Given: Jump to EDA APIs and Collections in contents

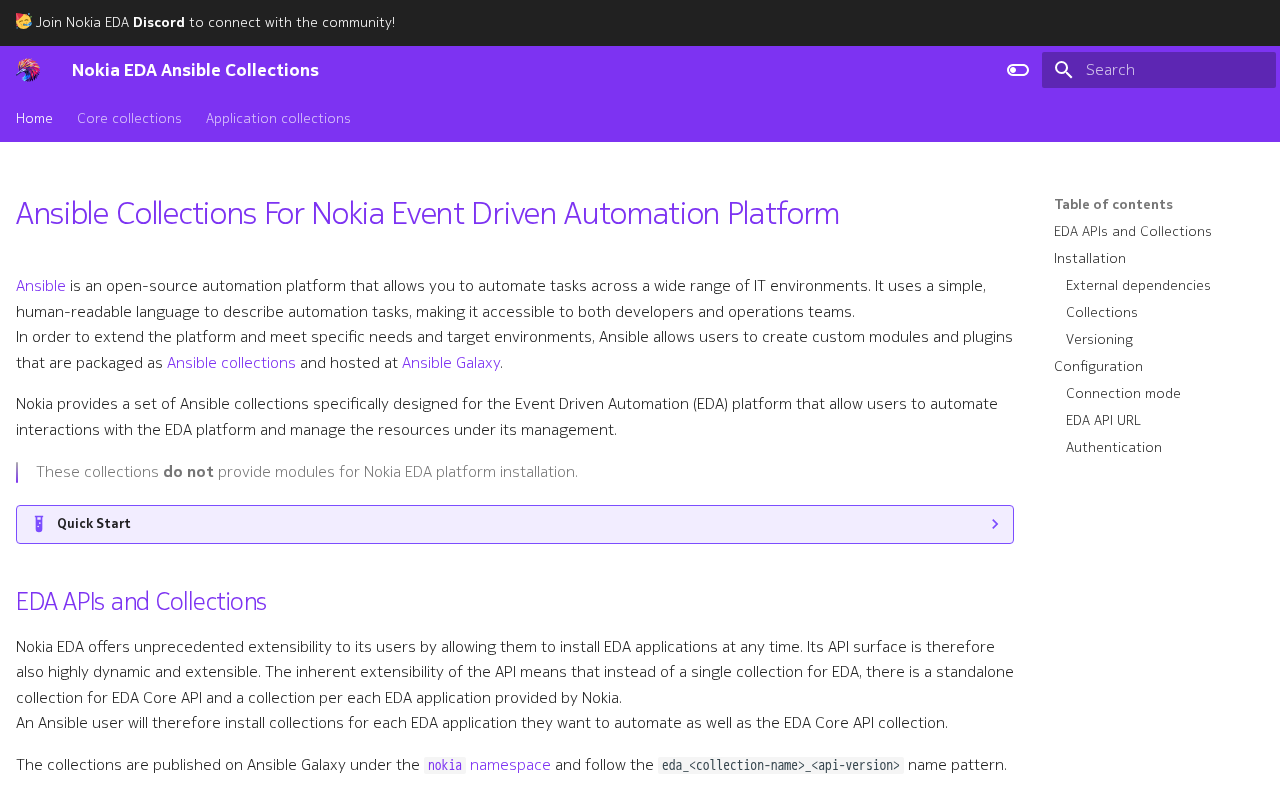Looking at the screenshot, I should click(1132, 231).
